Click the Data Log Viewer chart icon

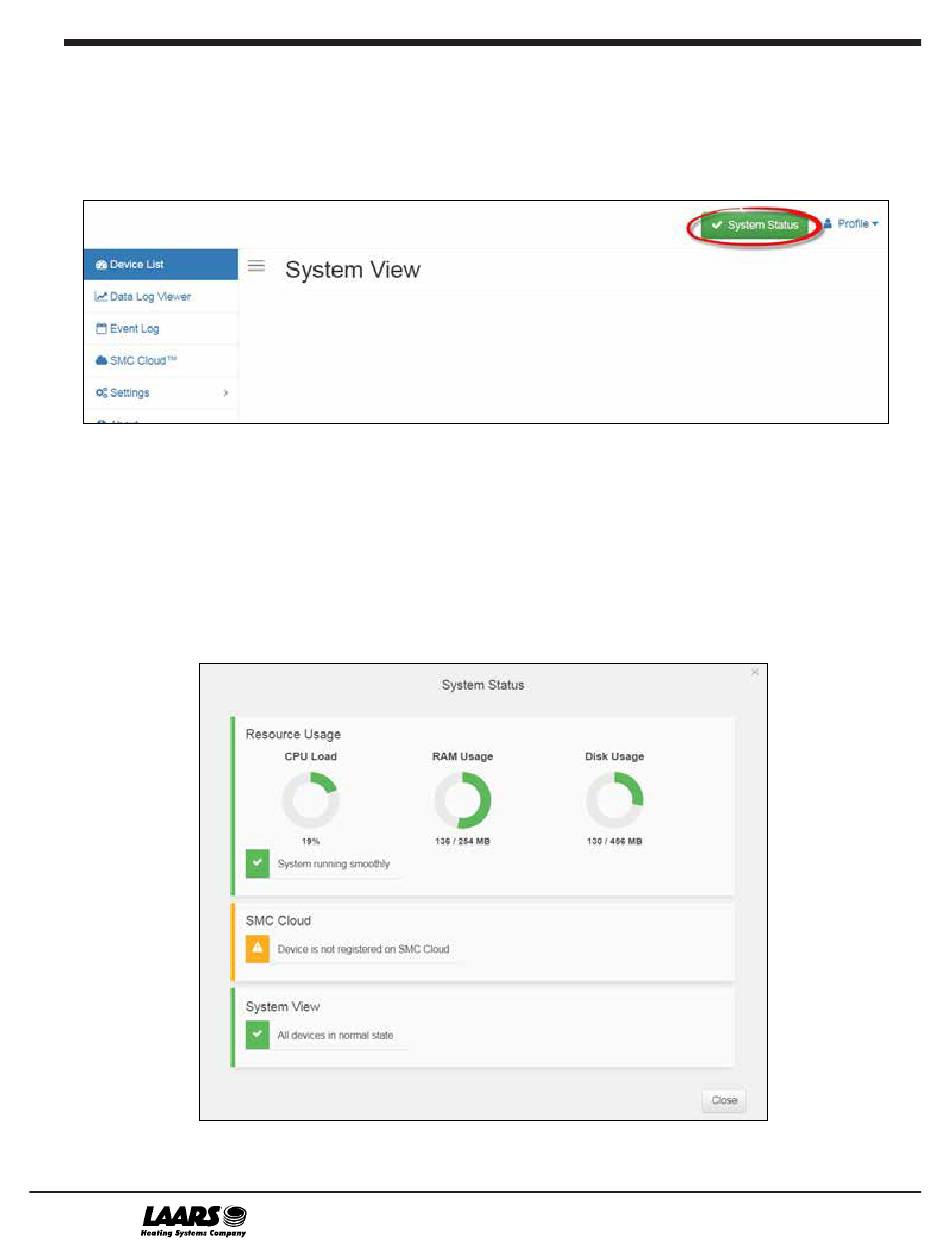tap(101, 296)
